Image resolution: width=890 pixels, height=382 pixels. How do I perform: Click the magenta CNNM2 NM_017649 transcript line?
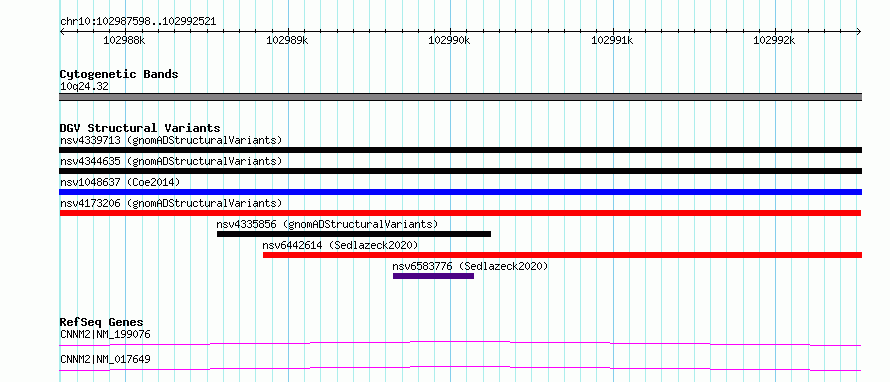(x=460, y=368)
